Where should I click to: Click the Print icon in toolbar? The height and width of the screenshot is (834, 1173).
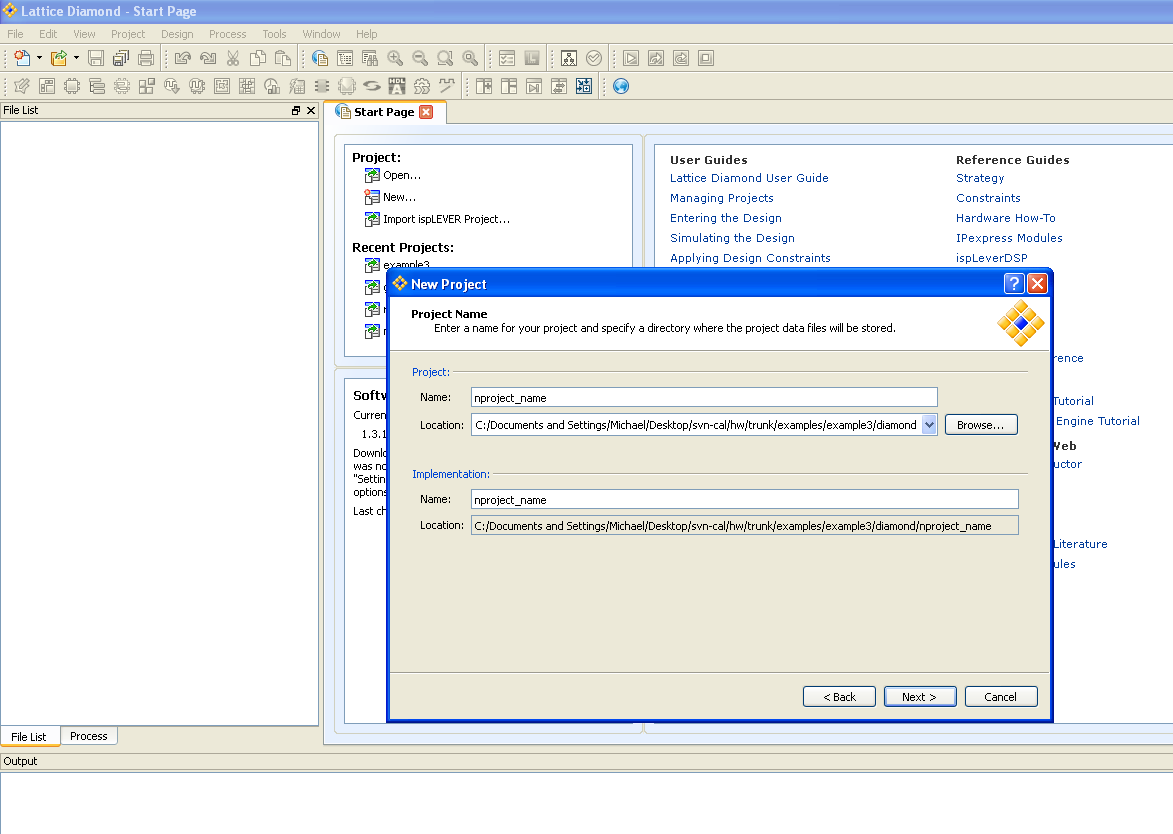(146, 58)
